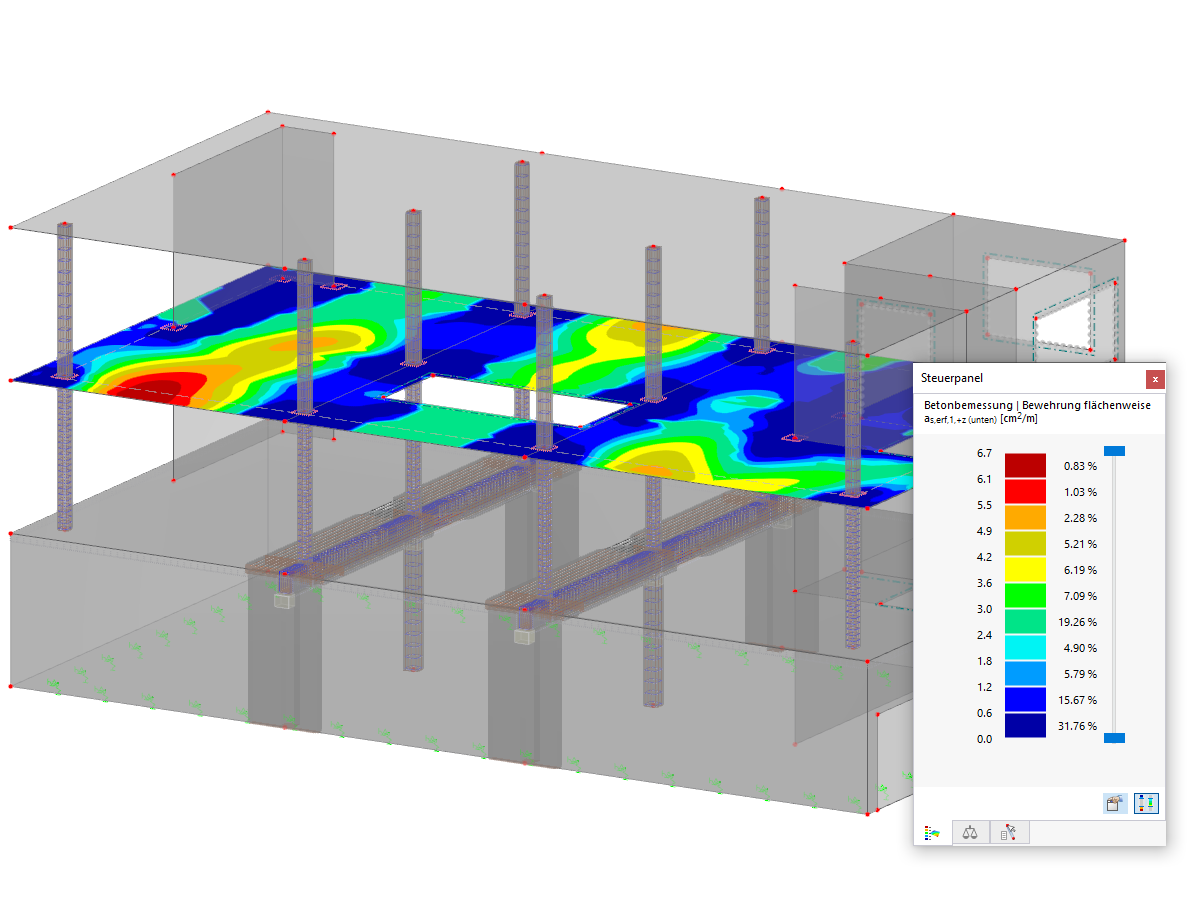
Task: Click the green 7.09 % color swatch
Action: tap(1025, 595)
